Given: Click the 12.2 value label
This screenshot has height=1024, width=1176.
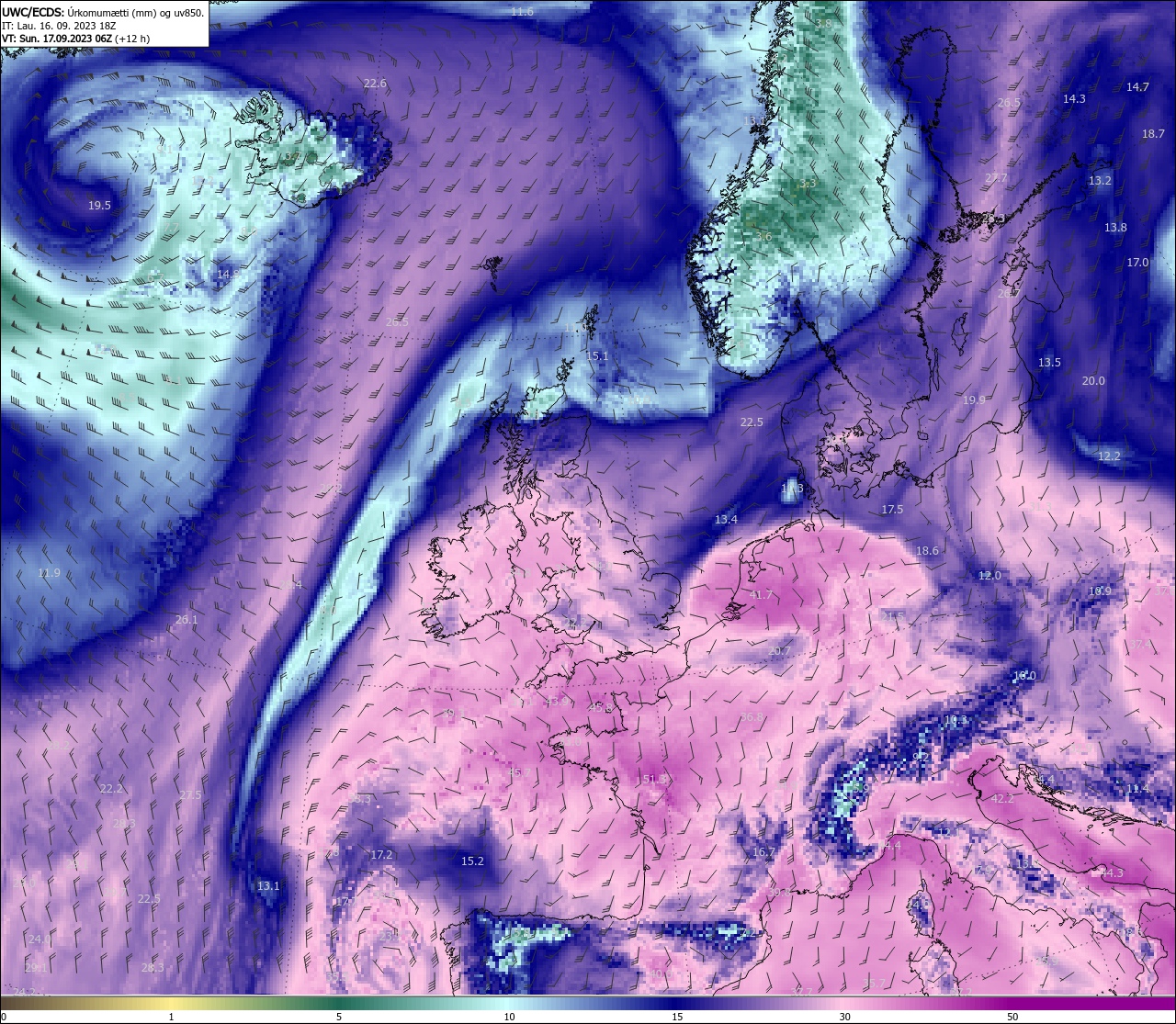Looking at the screenshot, I should coord(1109,456).
